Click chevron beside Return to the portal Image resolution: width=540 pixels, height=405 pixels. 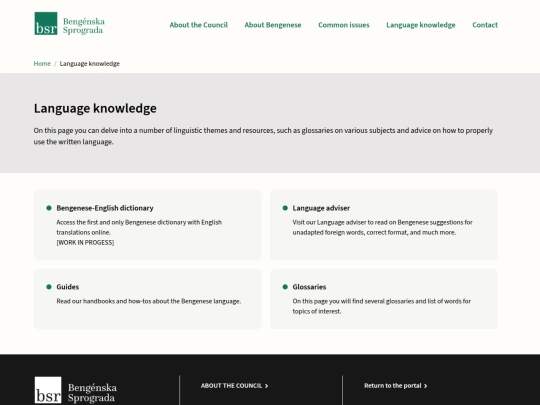pos(426,386)
